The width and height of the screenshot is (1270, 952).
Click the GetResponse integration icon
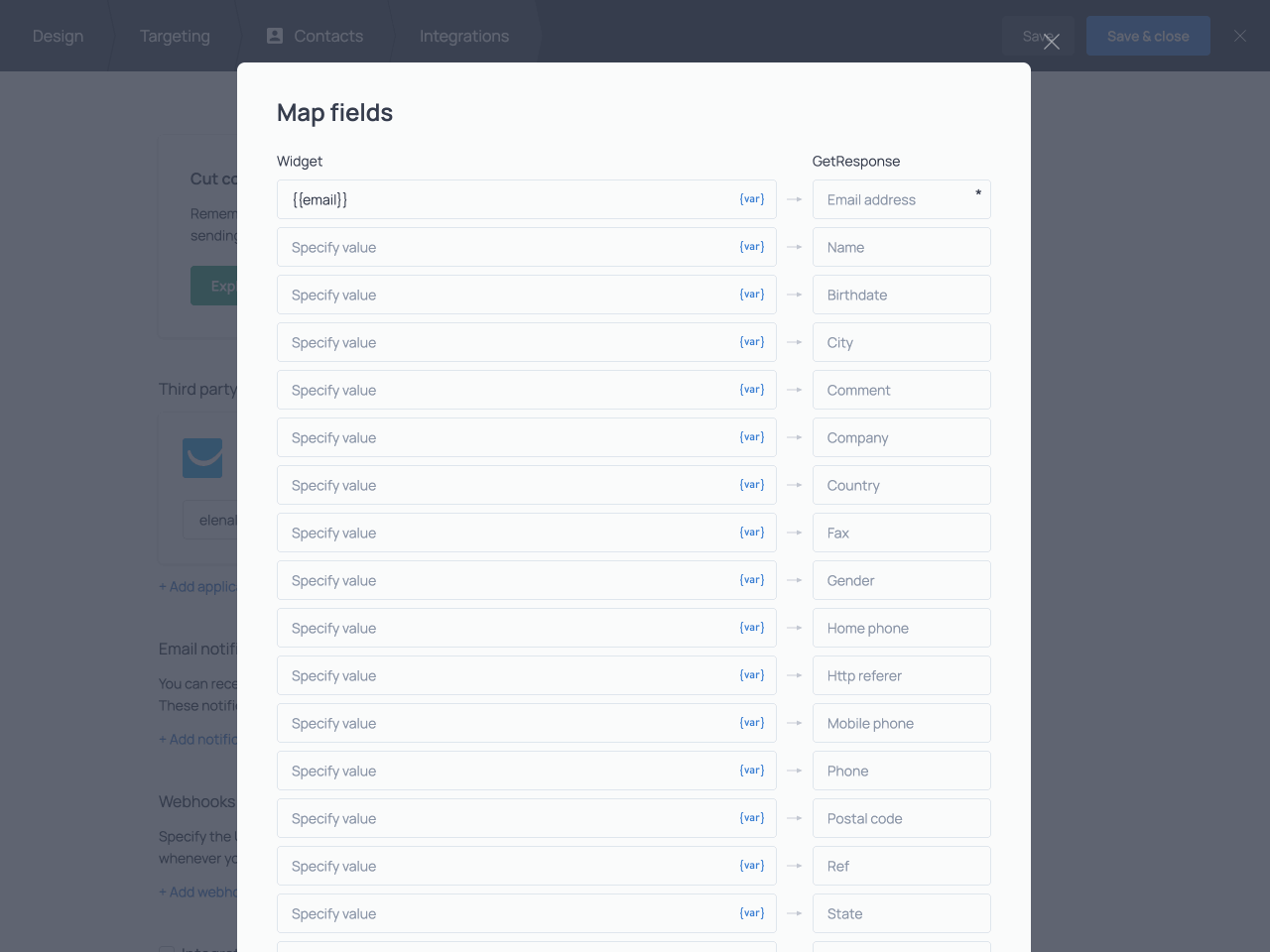click(202, 458)
